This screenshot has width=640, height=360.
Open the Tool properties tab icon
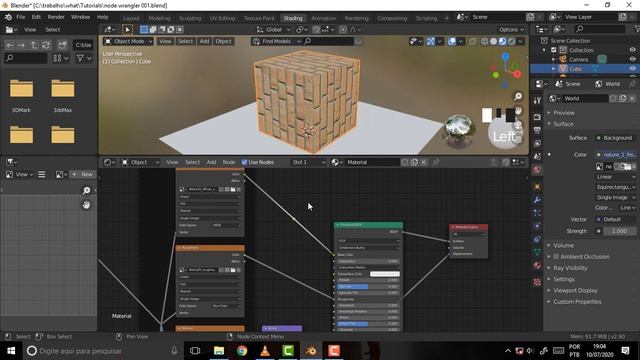pos(537,100)
